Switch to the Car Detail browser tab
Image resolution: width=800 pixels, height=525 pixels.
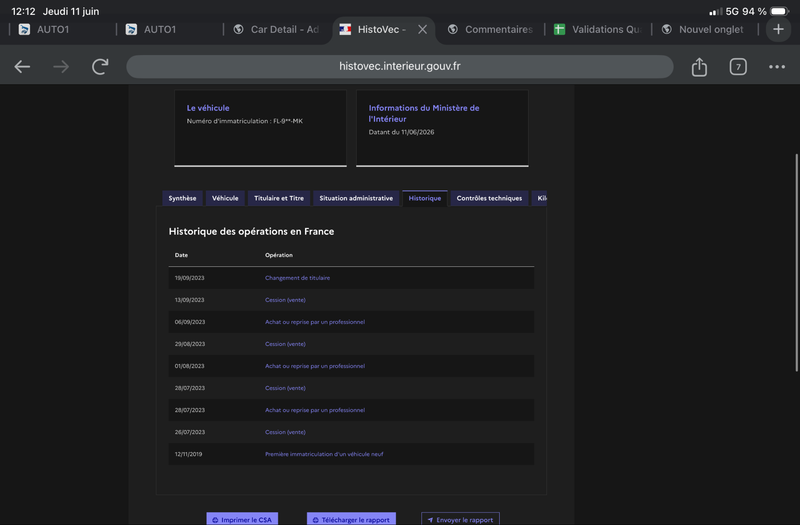(x=277, y=30)
